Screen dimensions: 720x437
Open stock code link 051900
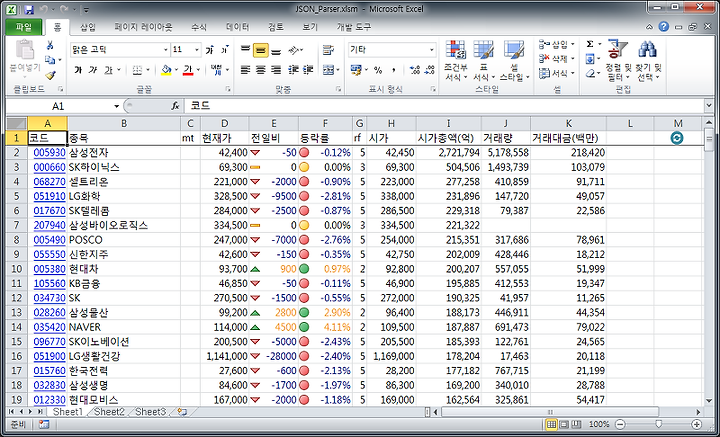tap(50, 356)
